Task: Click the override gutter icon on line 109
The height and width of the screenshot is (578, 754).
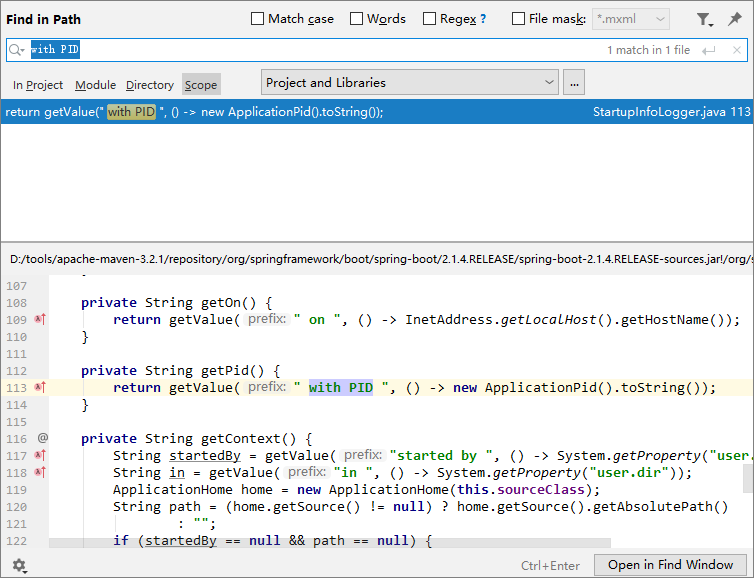Action: [x=40, y=319]
